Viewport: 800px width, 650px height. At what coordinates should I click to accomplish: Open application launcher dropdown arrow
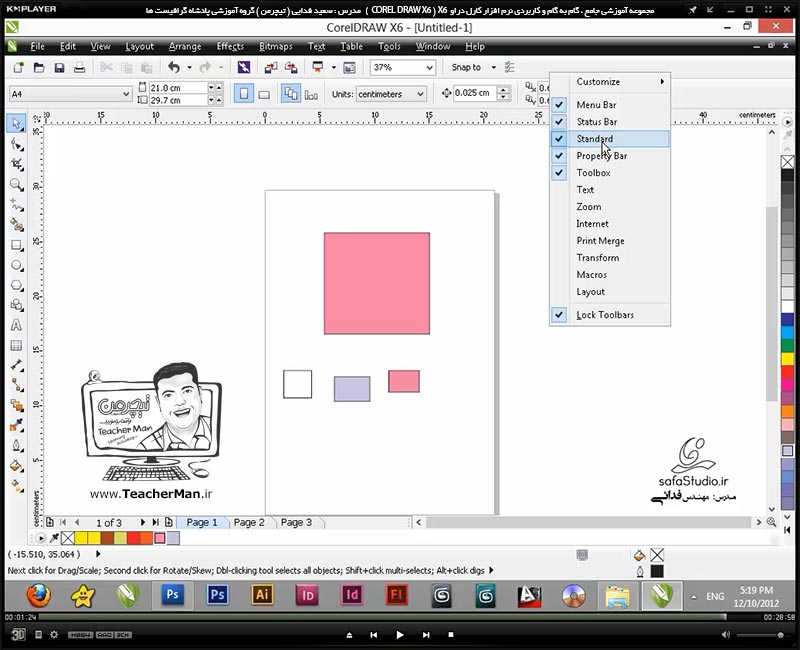point(334,67)
